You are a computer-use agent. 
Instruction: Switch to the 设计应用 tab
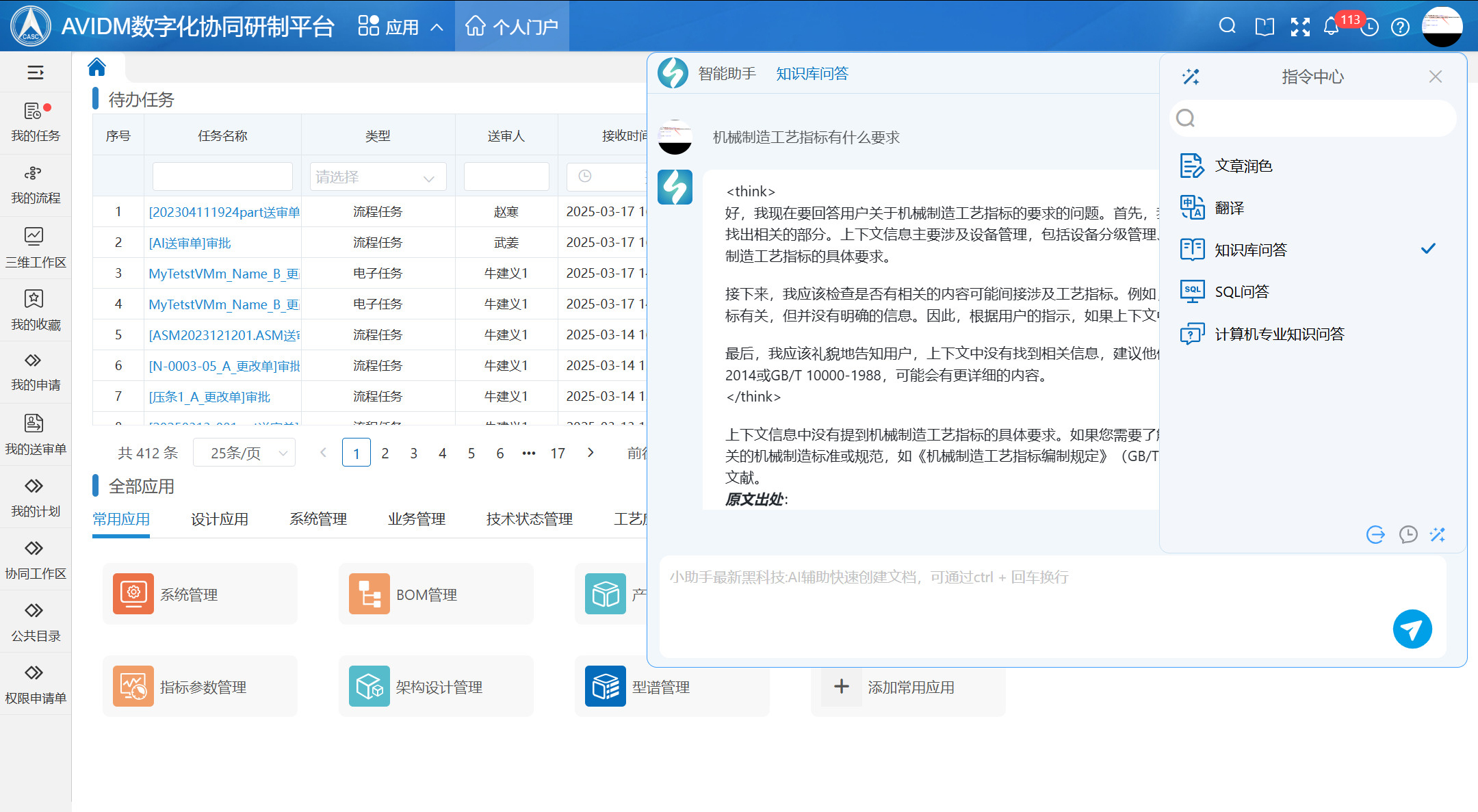pyautogui.click(x=219, y=519)
